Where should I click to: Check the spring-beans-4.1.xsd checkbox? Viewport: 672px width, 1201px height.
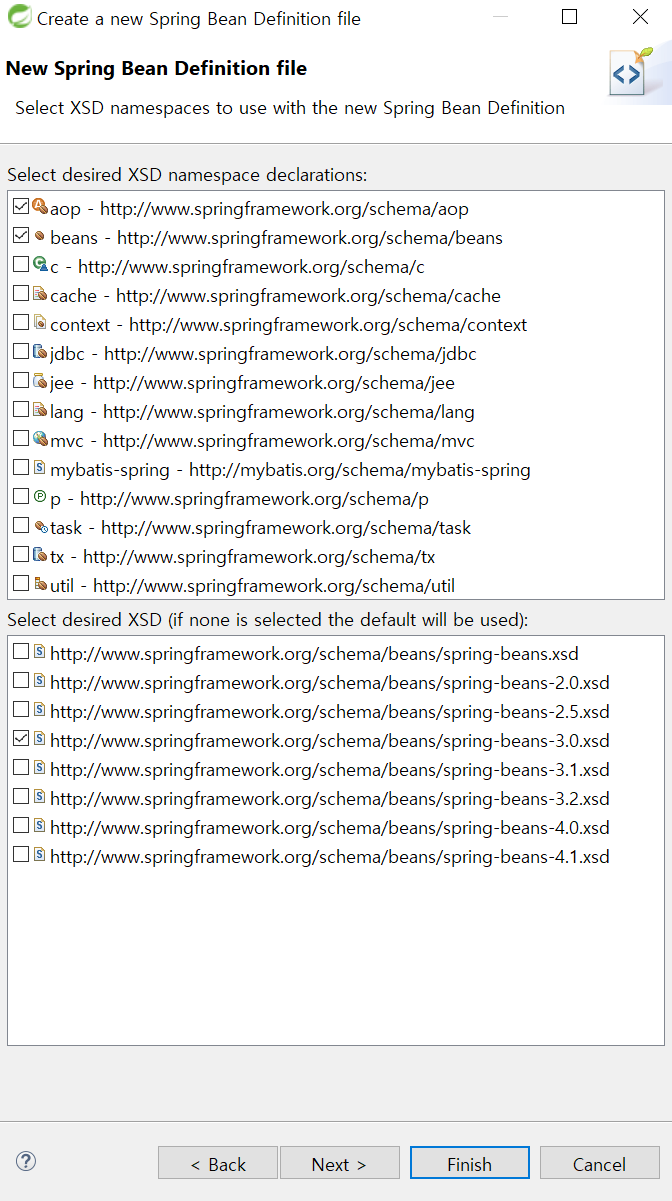[21, 856]
